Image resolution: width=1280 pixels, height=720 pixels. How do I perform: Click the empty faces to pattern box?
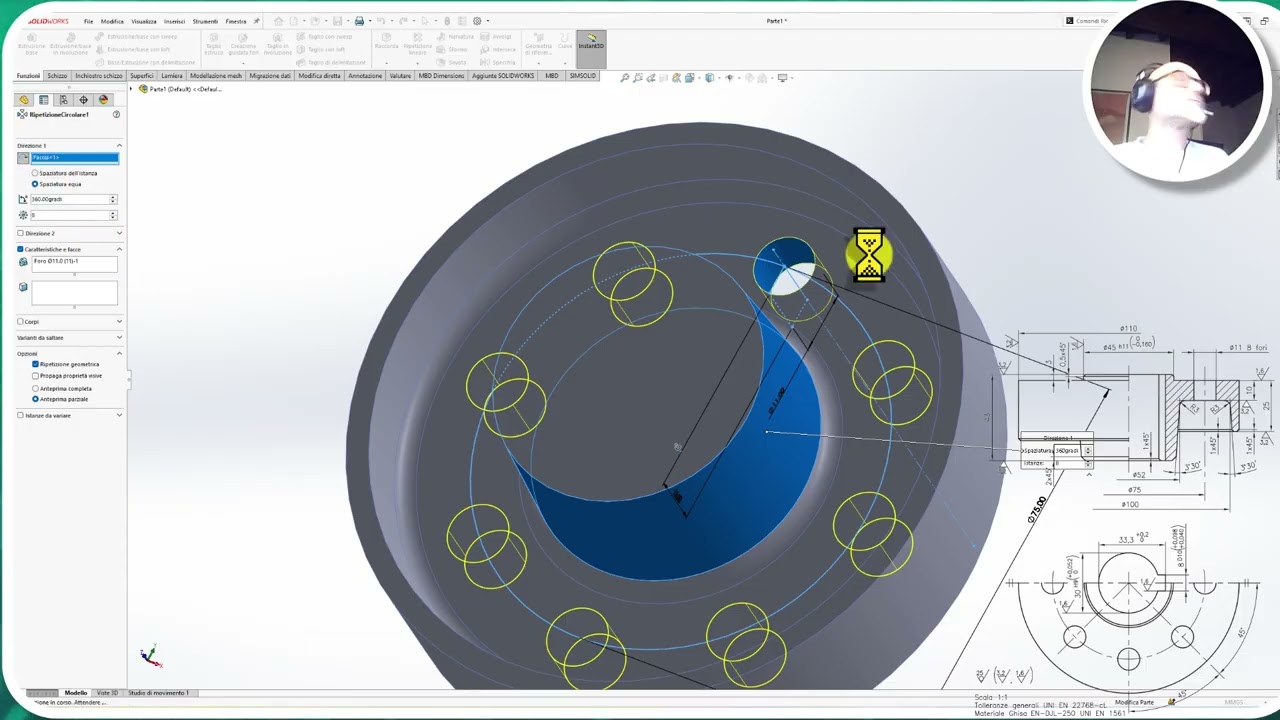74,292
